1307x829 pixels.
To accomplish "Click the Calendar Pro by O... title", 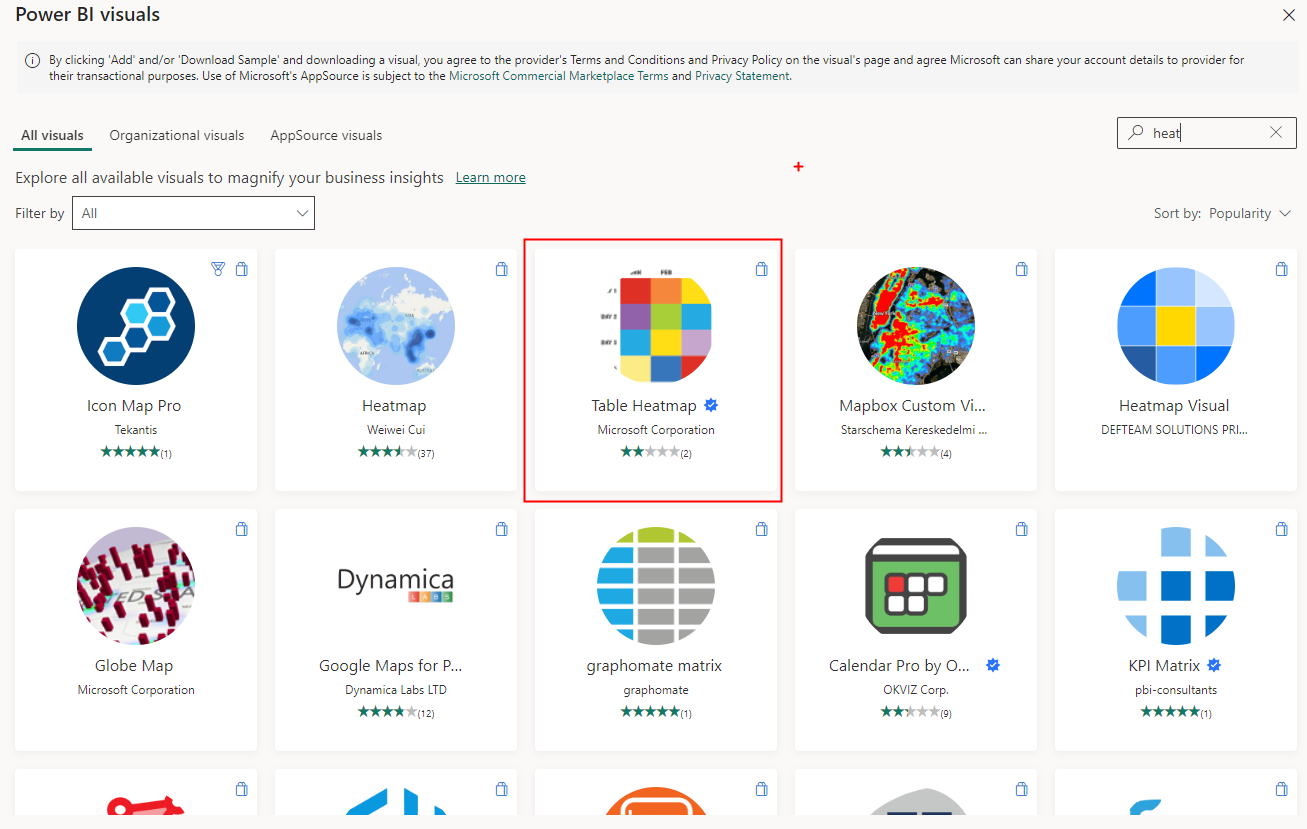I will pos(900,666).
